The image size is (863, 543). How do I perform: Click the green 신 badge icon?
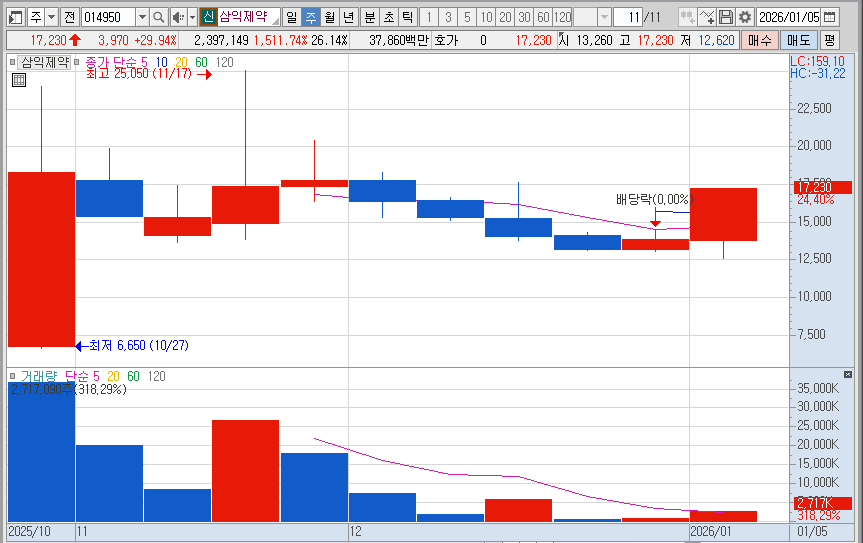click(207, 18)
